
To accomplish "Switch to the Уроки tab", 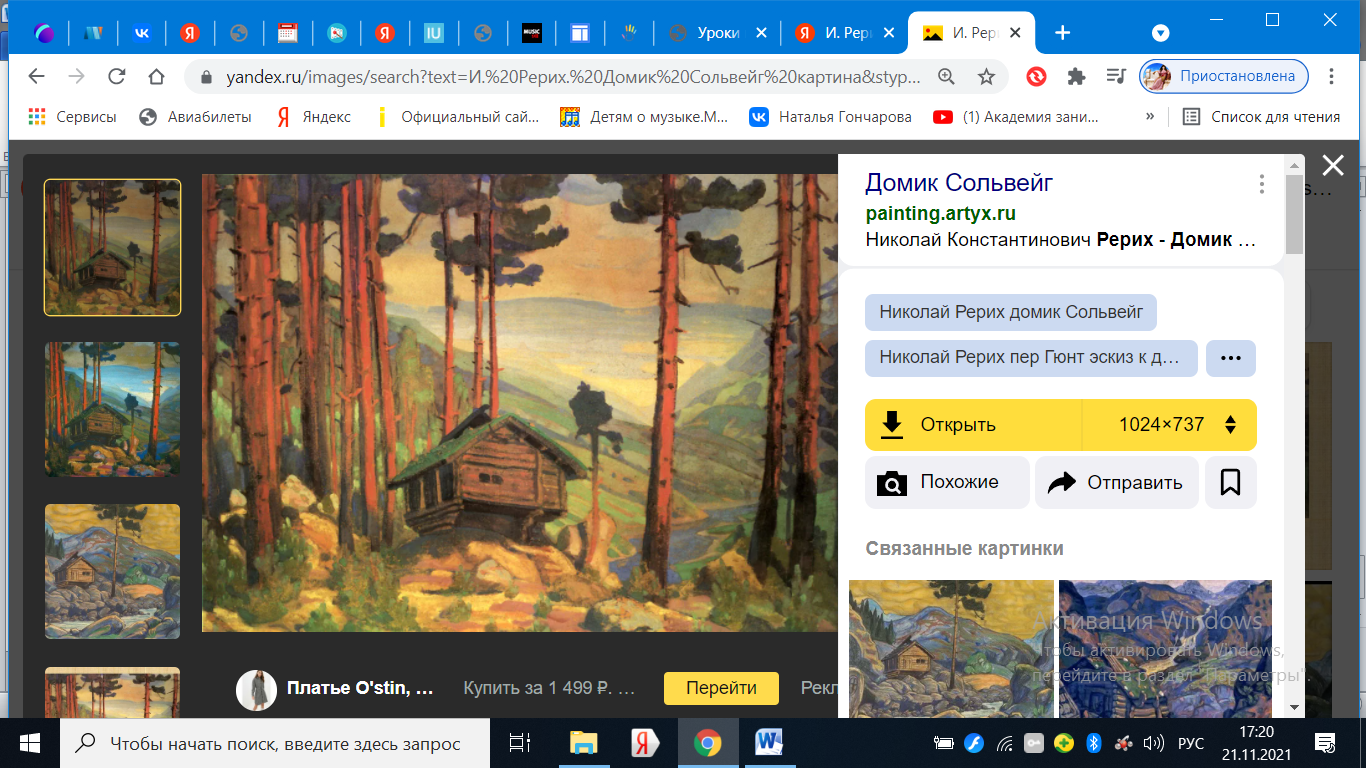I will (x=718, y=33).
